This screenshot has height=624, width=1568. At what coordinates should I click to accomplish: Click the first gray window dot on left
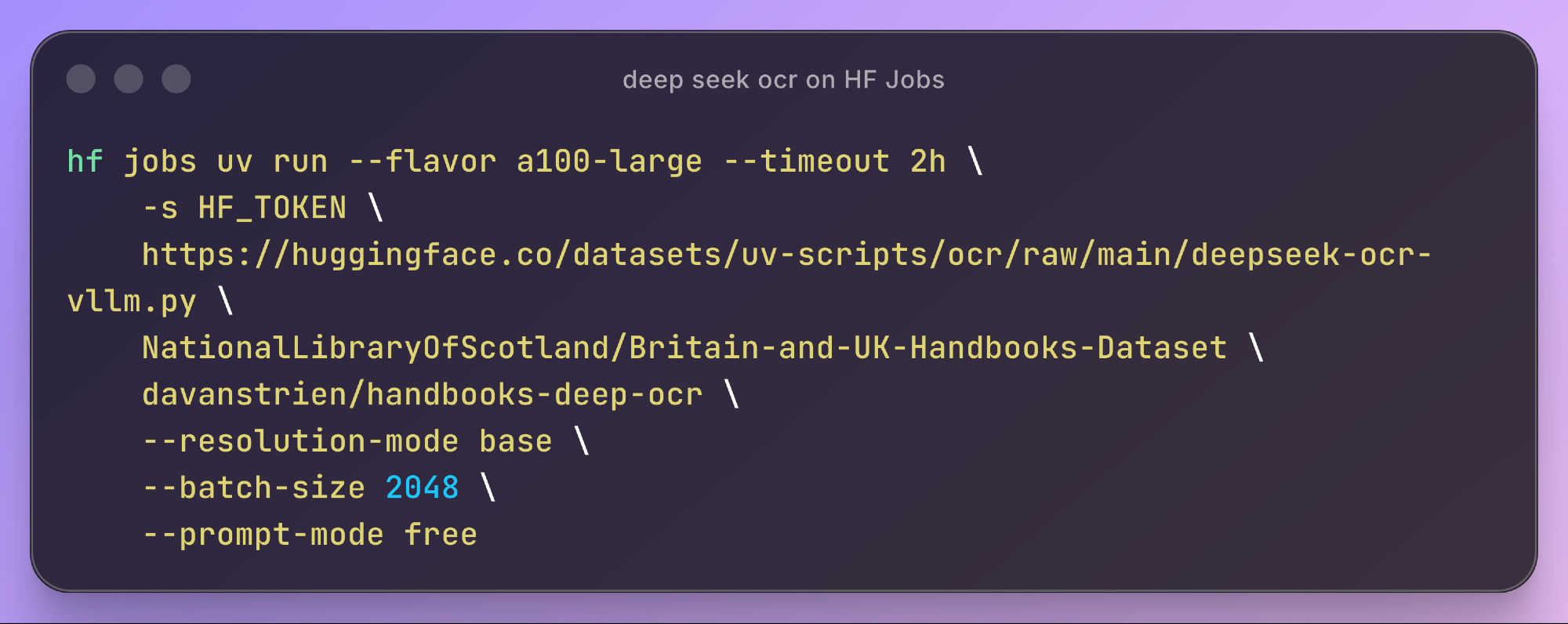pos(81,79)
